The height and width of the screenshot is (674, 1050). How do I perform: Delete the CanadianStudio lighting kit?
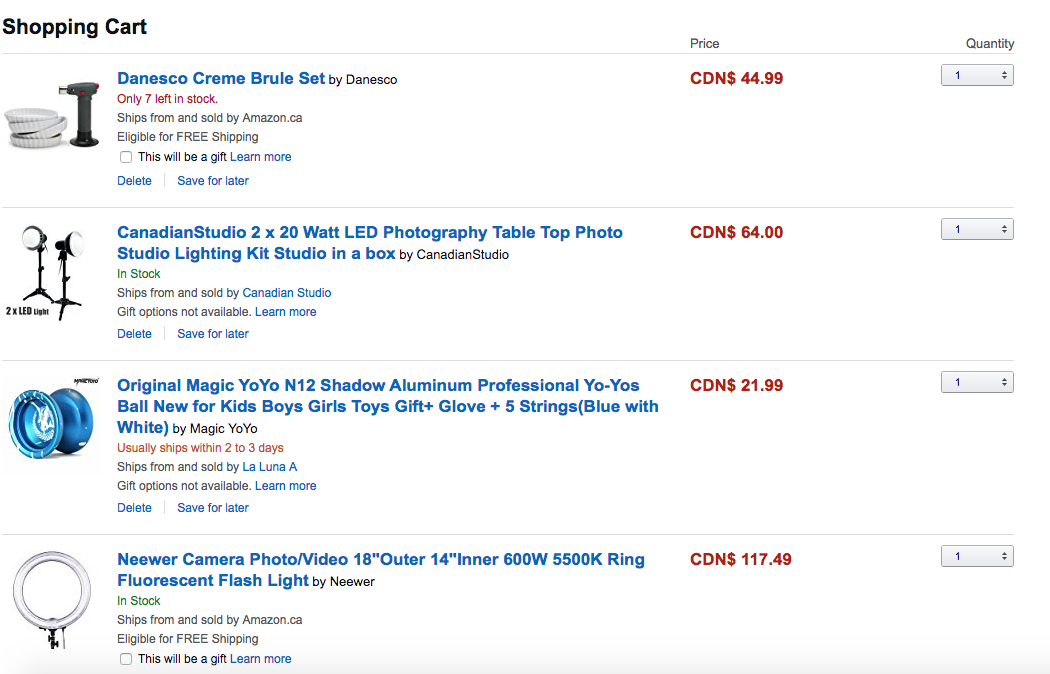click(134, 334)
